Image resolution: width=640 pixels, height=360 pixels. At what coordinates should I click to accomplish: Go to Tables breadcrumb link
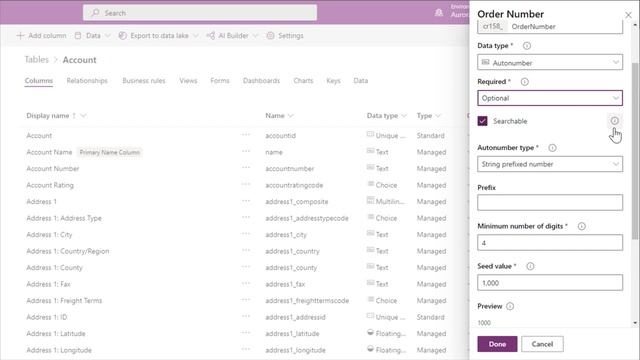coord(36,60)
